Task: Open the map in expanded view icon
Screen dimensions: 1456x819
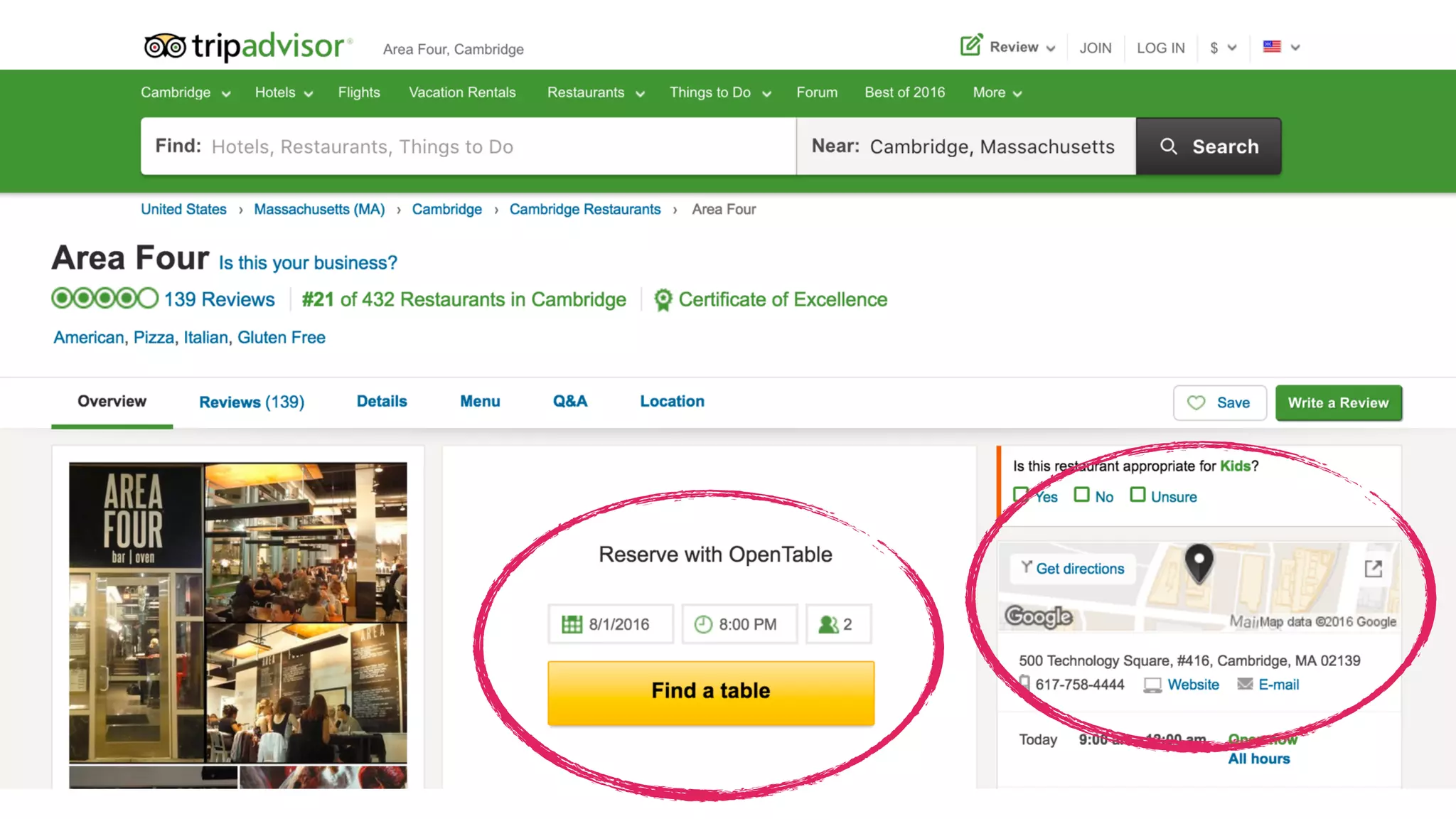Action: pyautogui.click(x=1373, y=569)
